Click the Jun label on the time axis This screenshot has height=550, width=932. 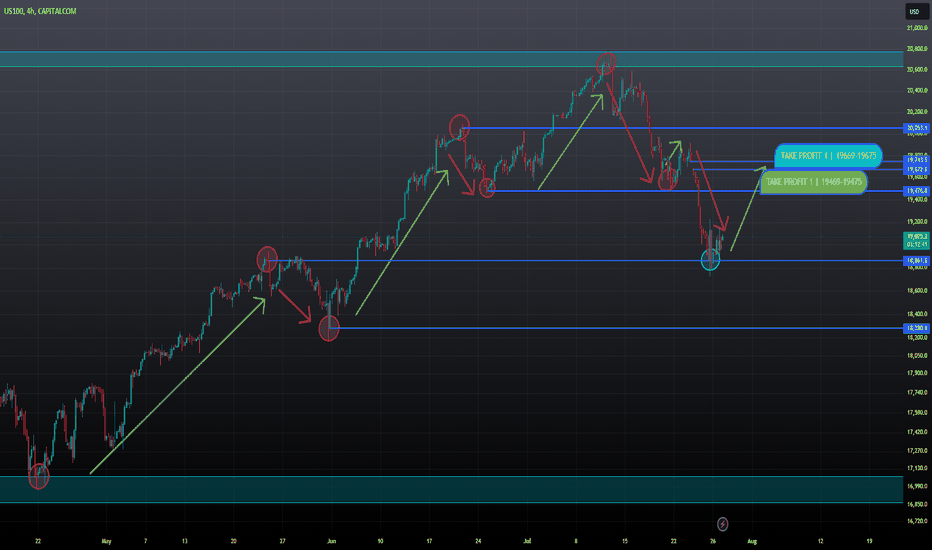tap(332, 541)
